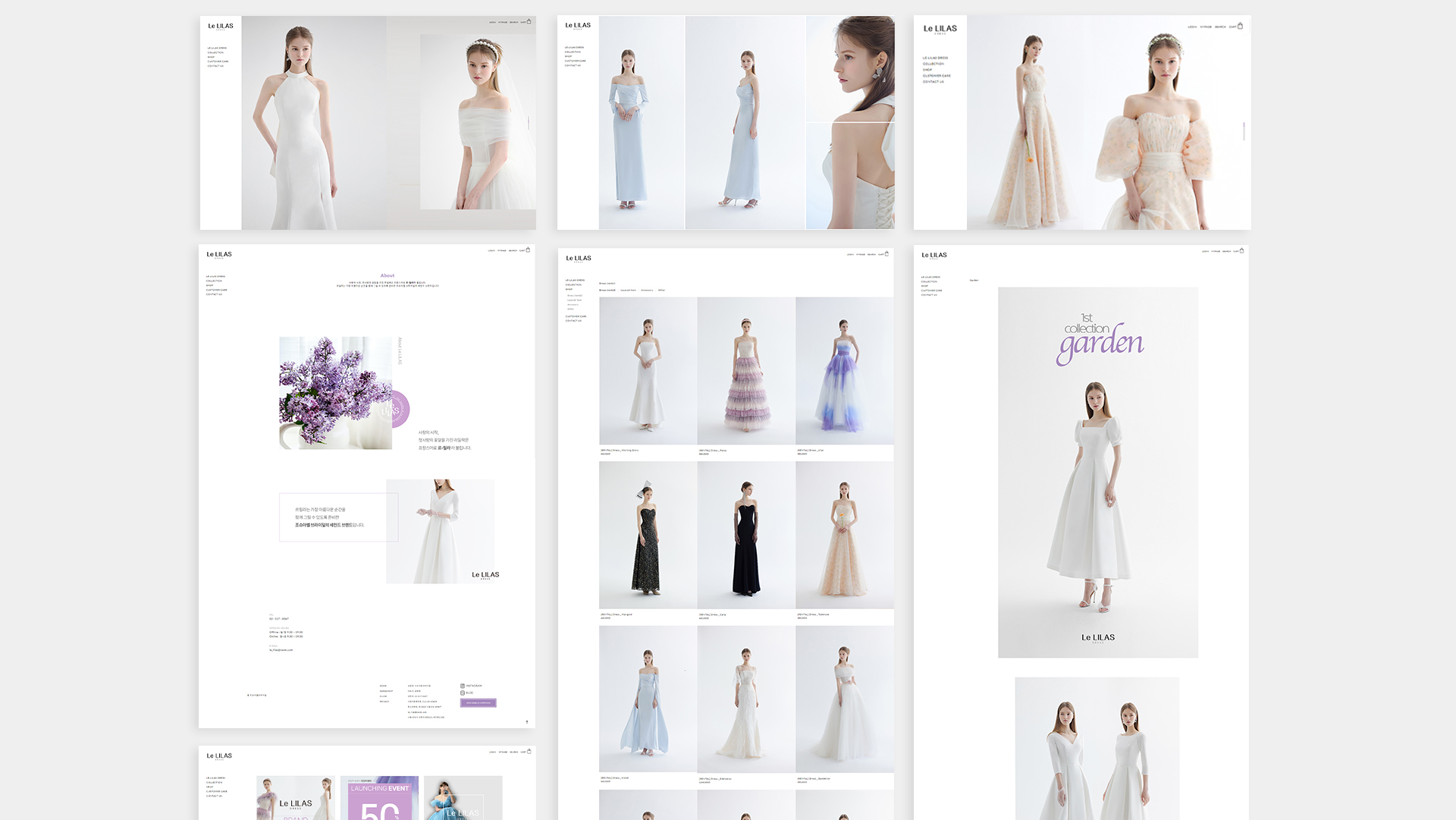Open the Instagram icon in the About page footer
This screenshot has width=1456, height=820.
point(463,686)
